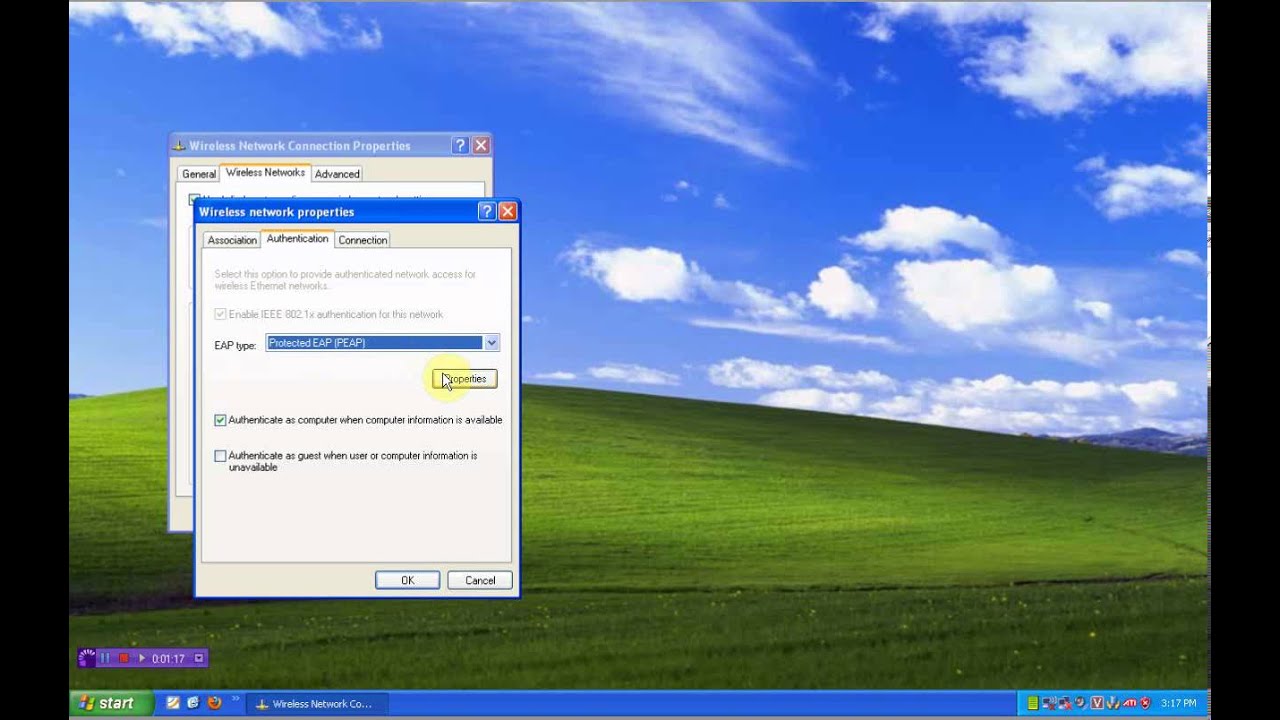The image size is (1280, 720).
Task: Click the recorder's 0:01:17 elapsed time
Action: point(168,658)
